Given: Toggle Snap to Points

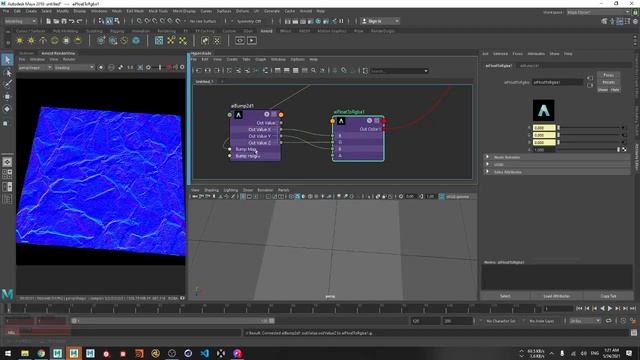Looking at the screenshot, I should pyautogui.click(x=155, y=21).
